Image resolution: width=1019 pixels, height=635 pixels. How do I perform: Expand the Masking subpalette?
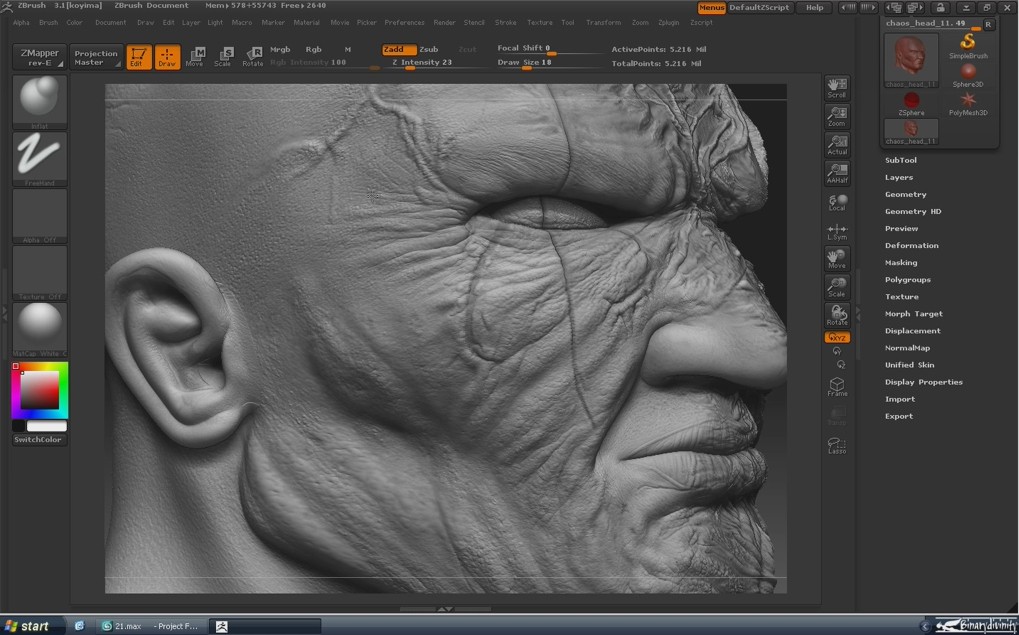[901, 263]
